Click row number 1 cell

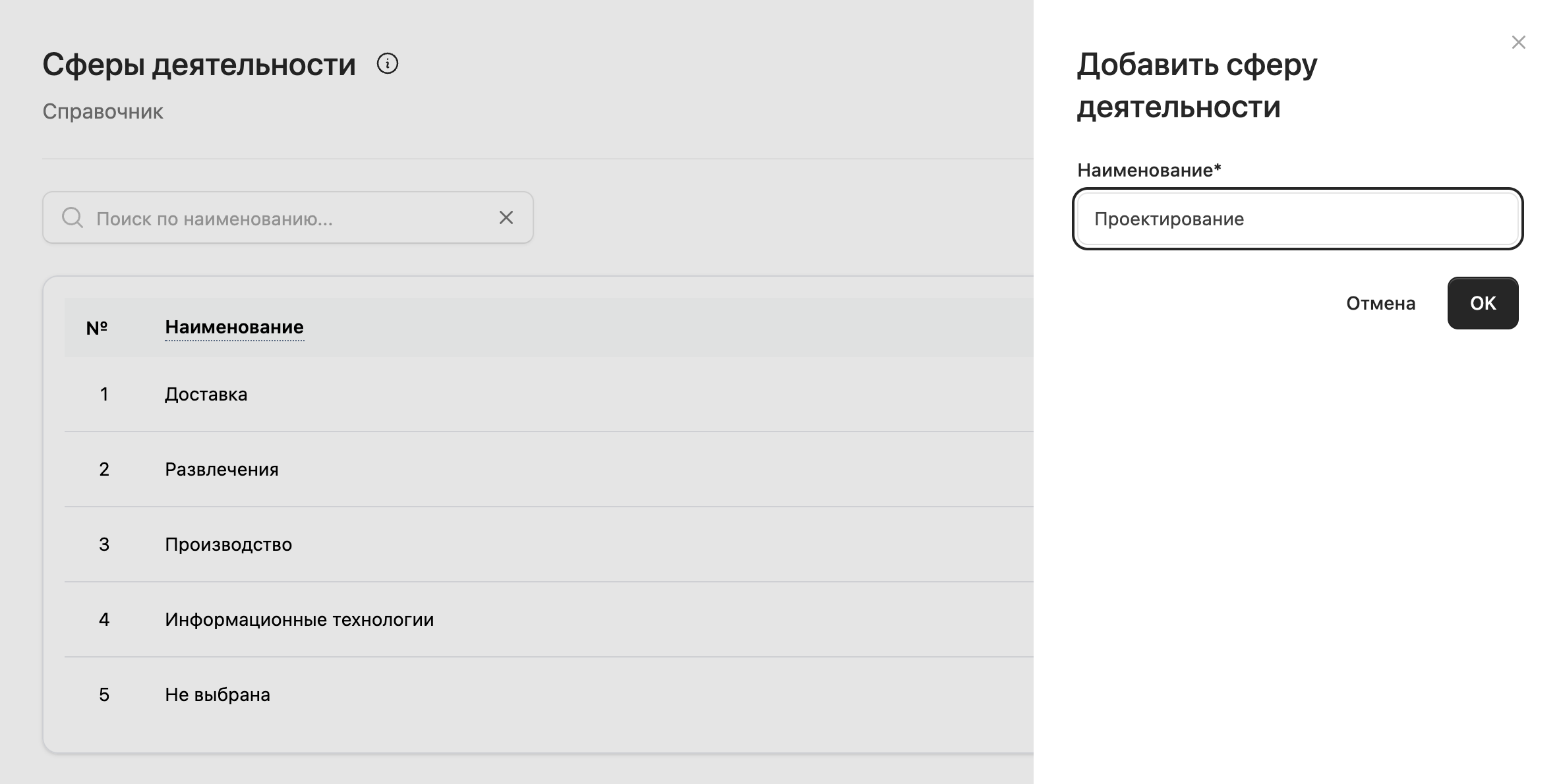104,394
